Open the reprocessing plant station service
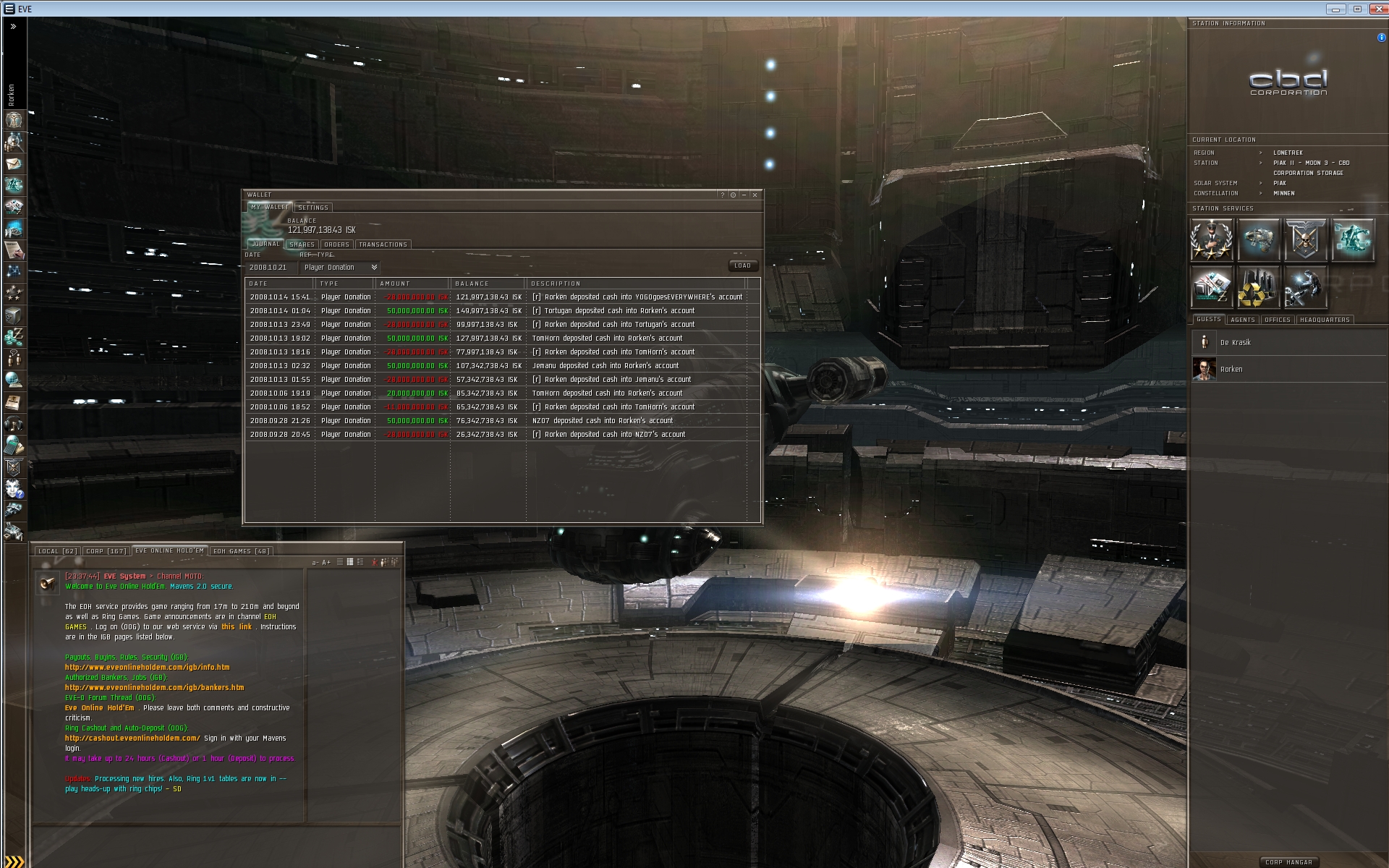The image size is (1389, 868). (x=1258, y=287)
